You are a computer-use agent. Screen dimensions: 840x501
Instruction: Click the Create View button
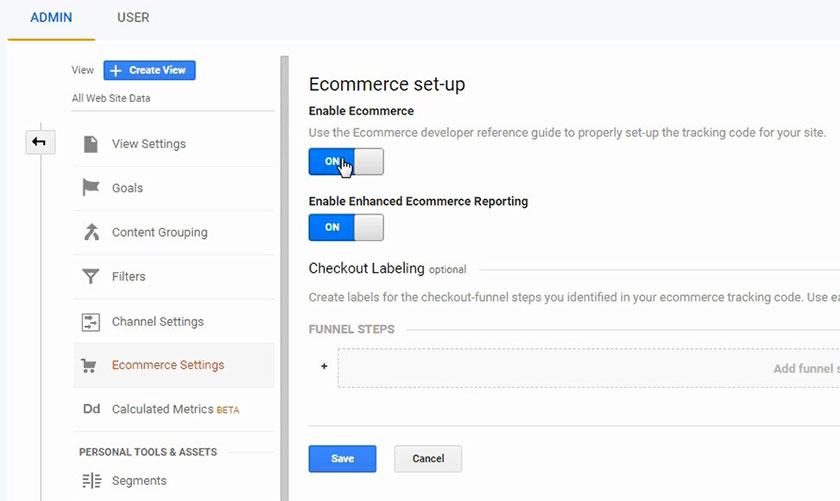tap(150, 70)
